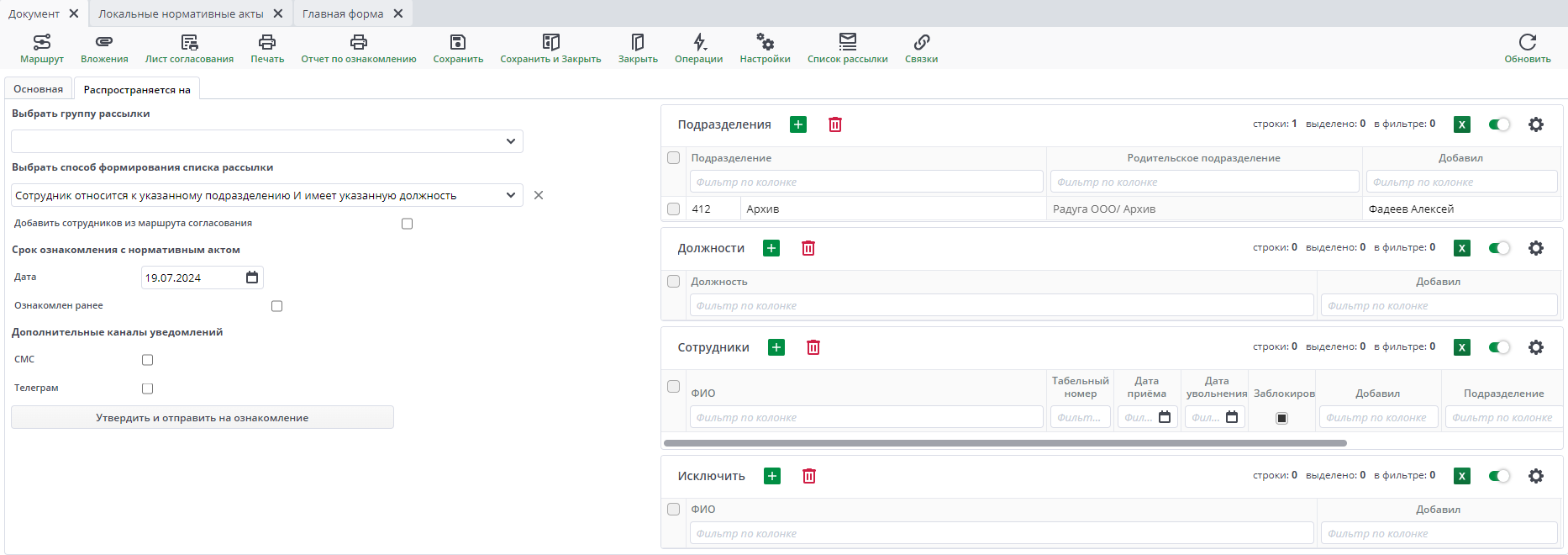Add row to Должности table
The image size is (1568, 555).
tap(771, 248)
